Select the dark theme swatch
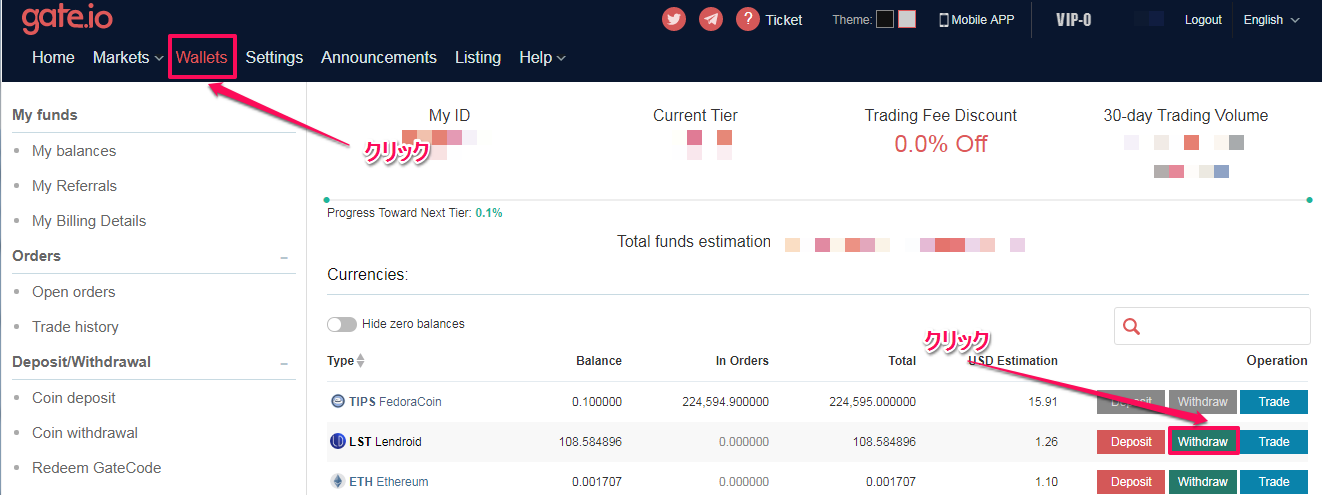 [x=884, y=19]
